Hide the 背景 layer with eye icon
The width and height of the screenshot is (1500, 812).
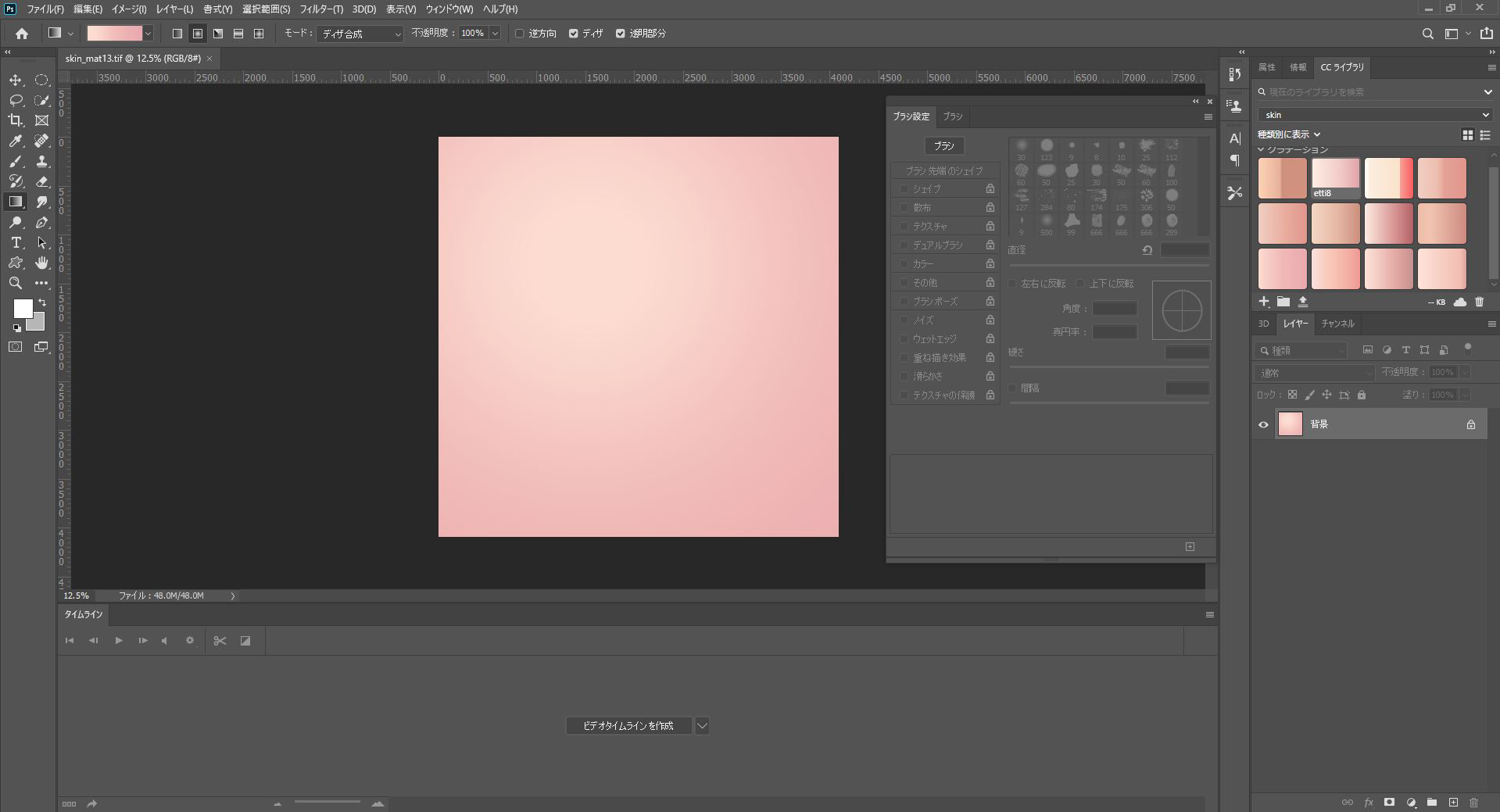(1263, 424)
